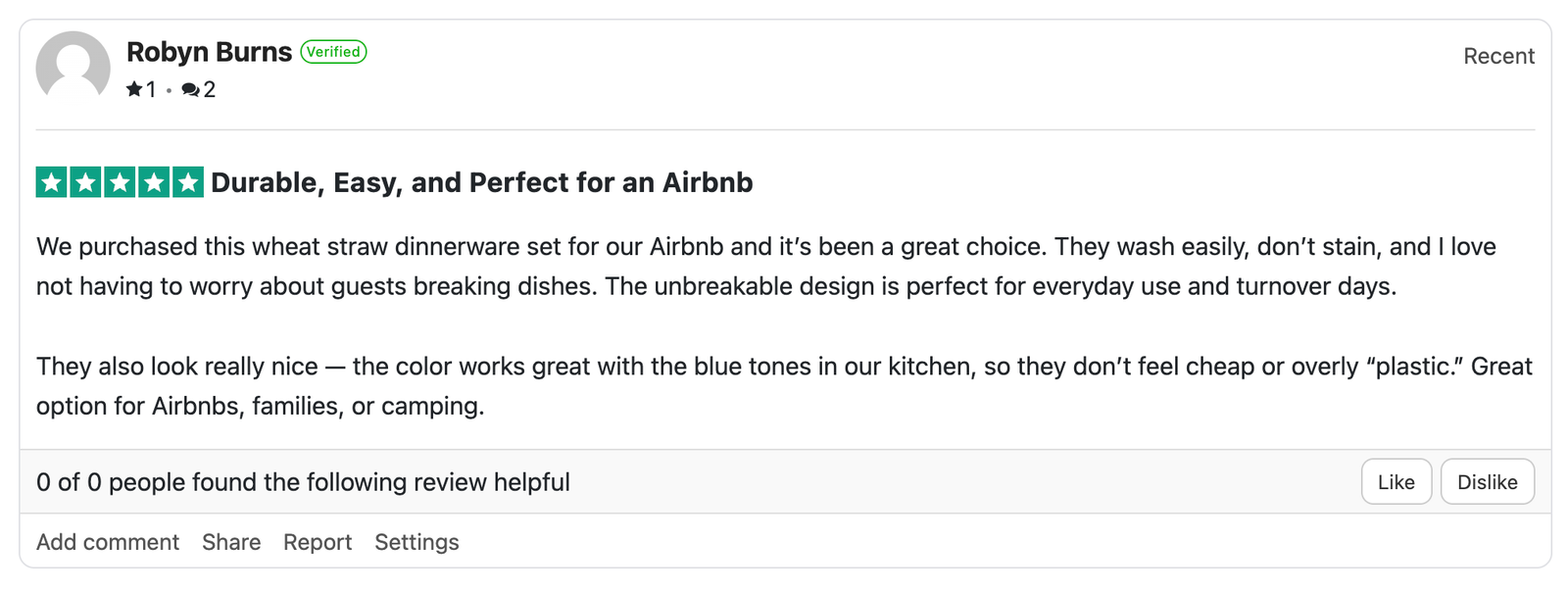Image resolution: width=1568 pixels, height=591 pixels.
Task: Click the reviewer's comment bubble icon
Action: [190, 90]
